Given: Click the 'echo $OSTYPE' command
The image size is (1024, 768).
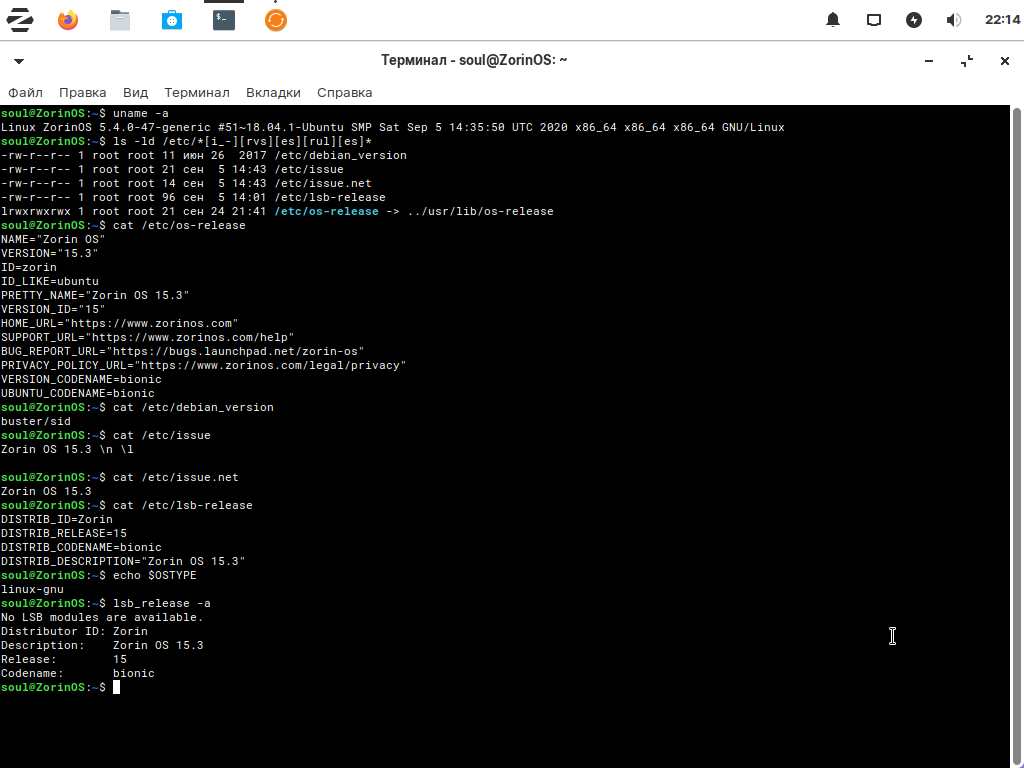Looking at the screenshot, I should click(155, 575).
